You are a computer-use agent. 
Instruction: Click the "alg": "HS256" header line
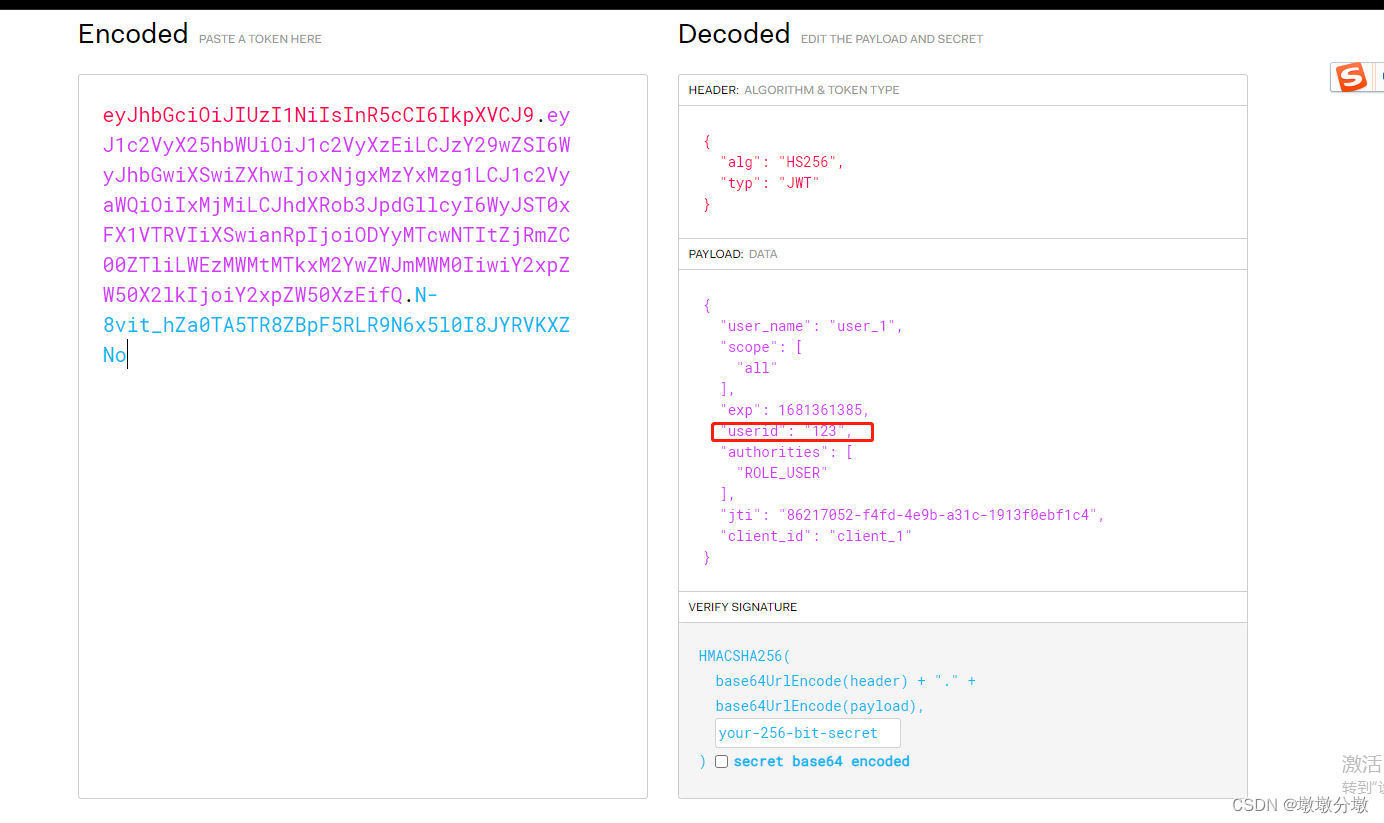pyautogui.click(x=782, y=162)
